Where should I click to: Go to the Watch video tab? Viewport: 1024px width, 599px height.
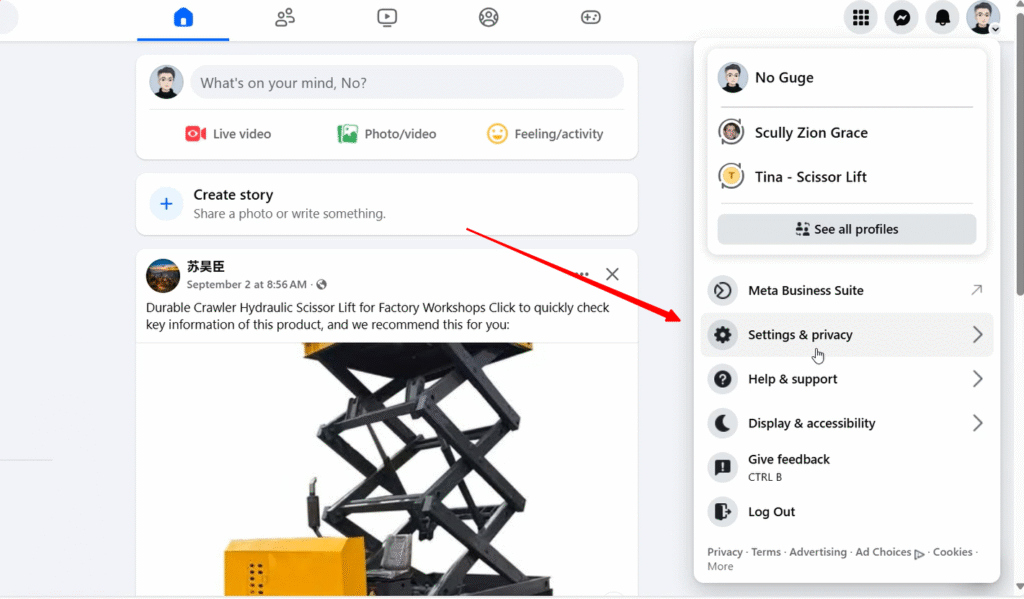point(387,18)
